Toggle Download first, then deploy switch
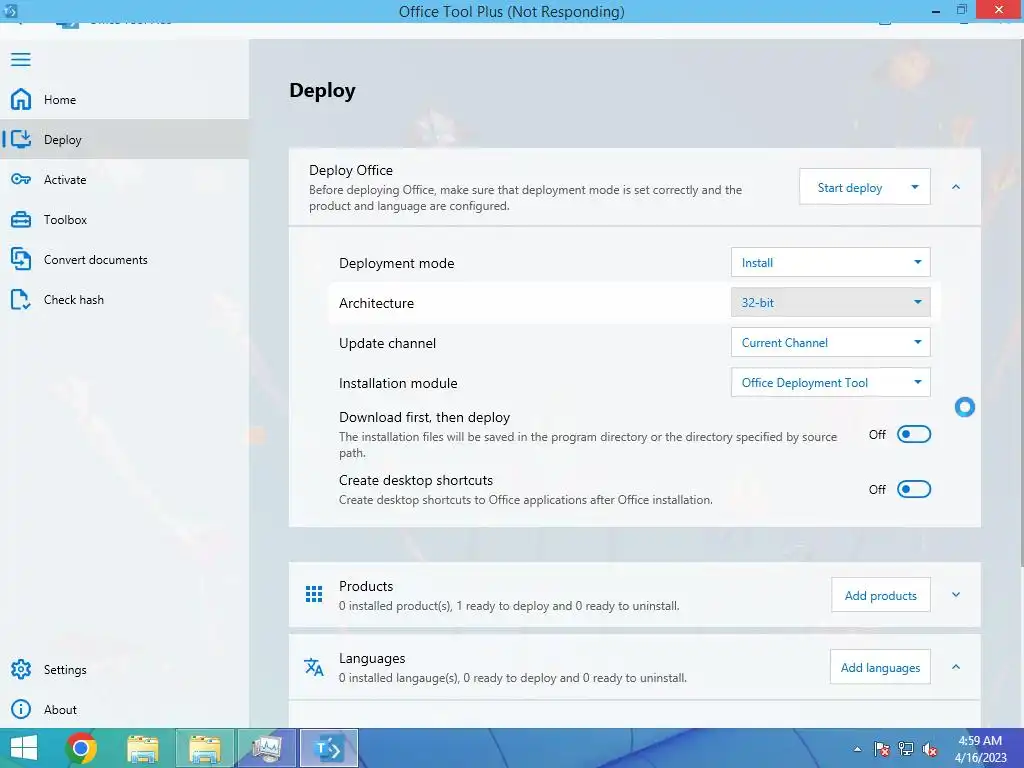The width and height of the screenshot is (1024, 768). tap(914, 434)
